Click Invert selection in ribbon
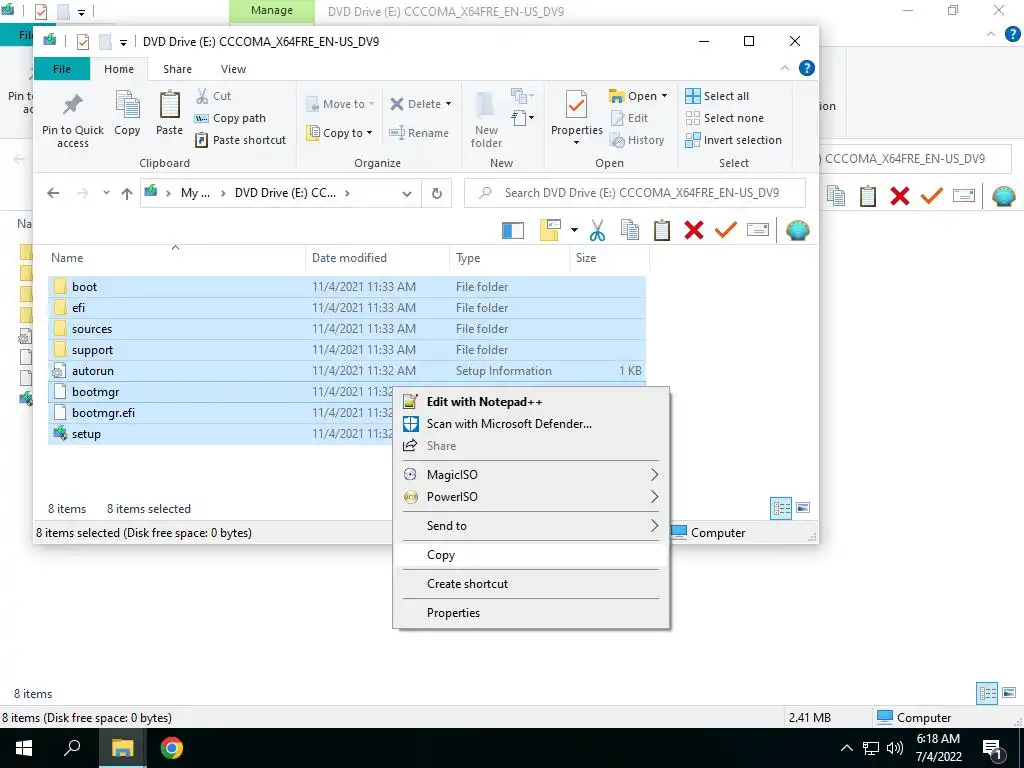Viewport: 1024px width, 768px height. pyautogui.click(x=733, y=140)
